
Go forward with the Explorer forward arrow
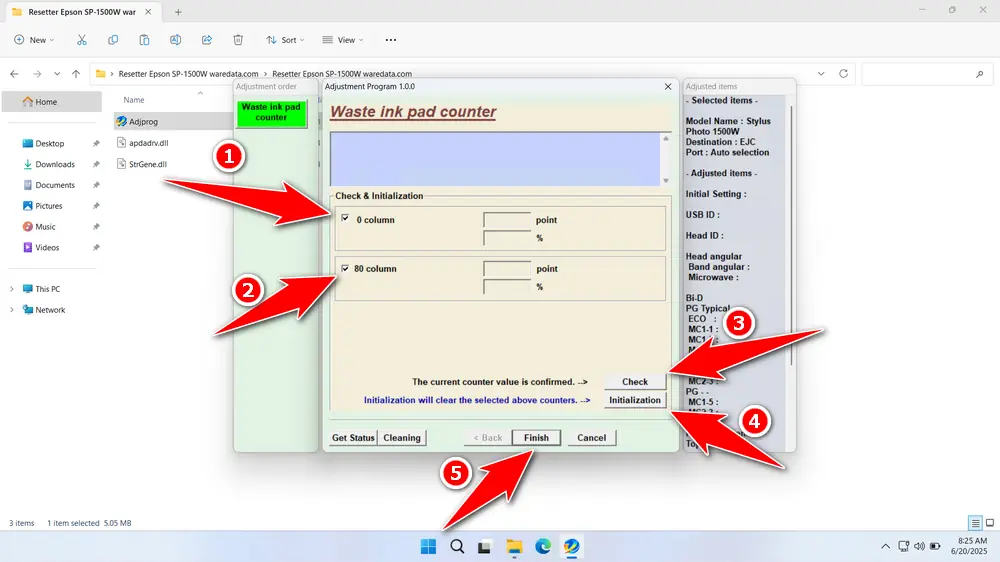(37, 74)
